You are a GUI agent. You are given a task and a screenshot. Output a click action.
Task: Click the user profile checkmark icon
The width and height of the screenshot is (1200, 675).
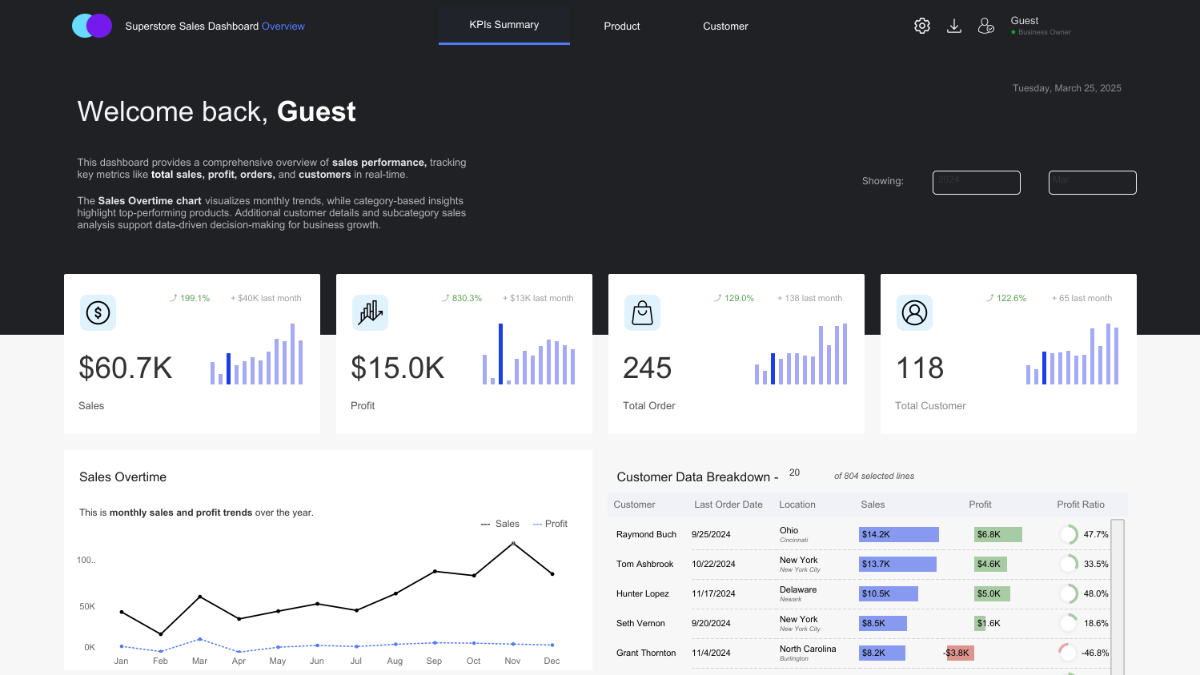click(986, 26)
